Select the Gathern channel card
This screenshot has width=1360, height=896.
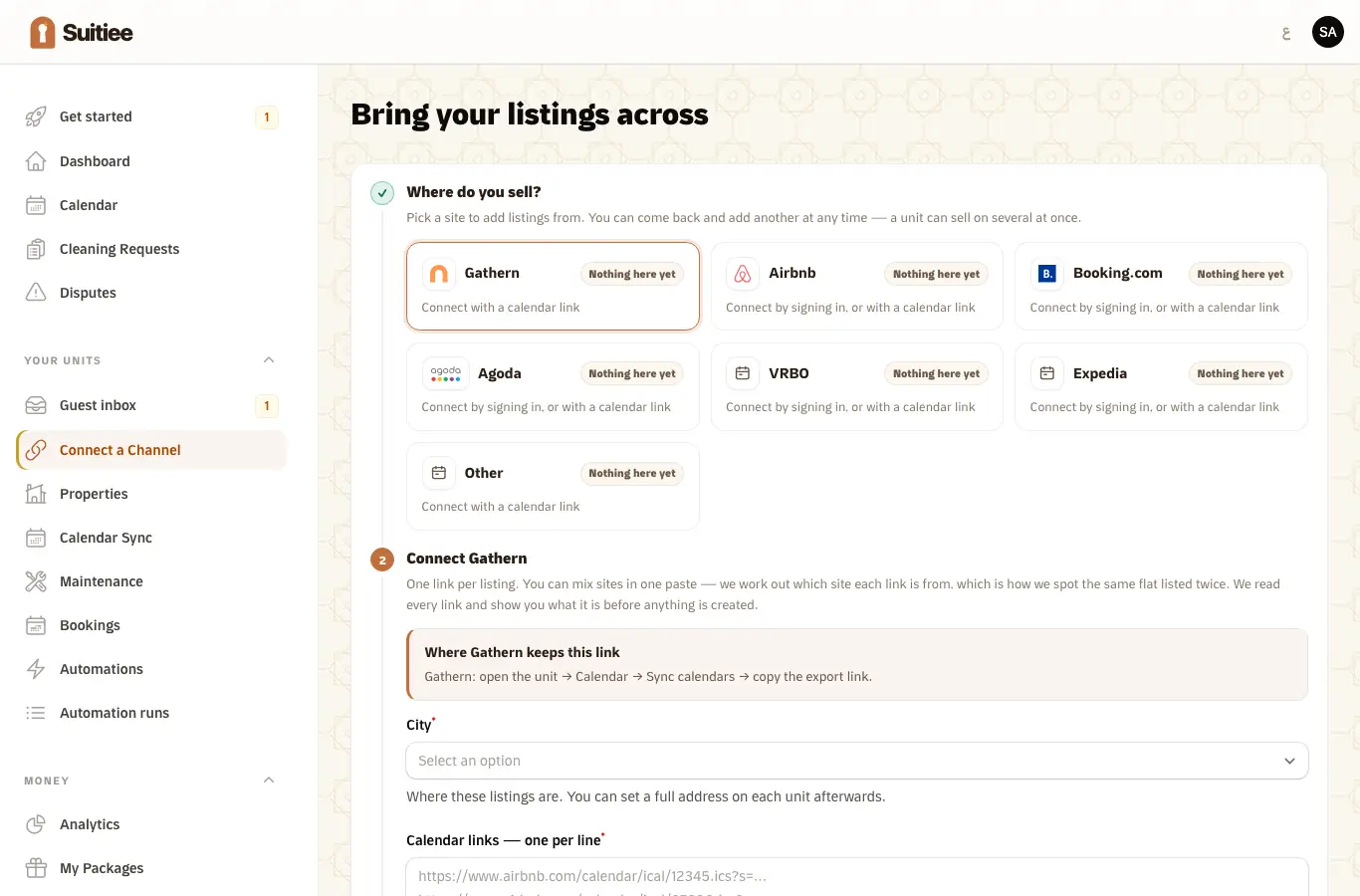(x=553, y=286)
